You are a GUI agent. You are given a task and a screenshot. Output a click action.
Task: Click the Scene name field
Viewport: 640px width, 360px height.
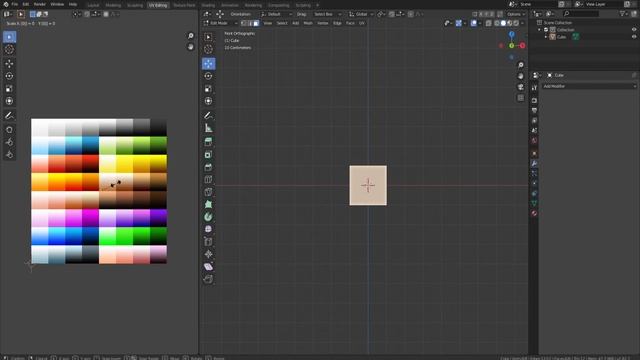point(538,4)
